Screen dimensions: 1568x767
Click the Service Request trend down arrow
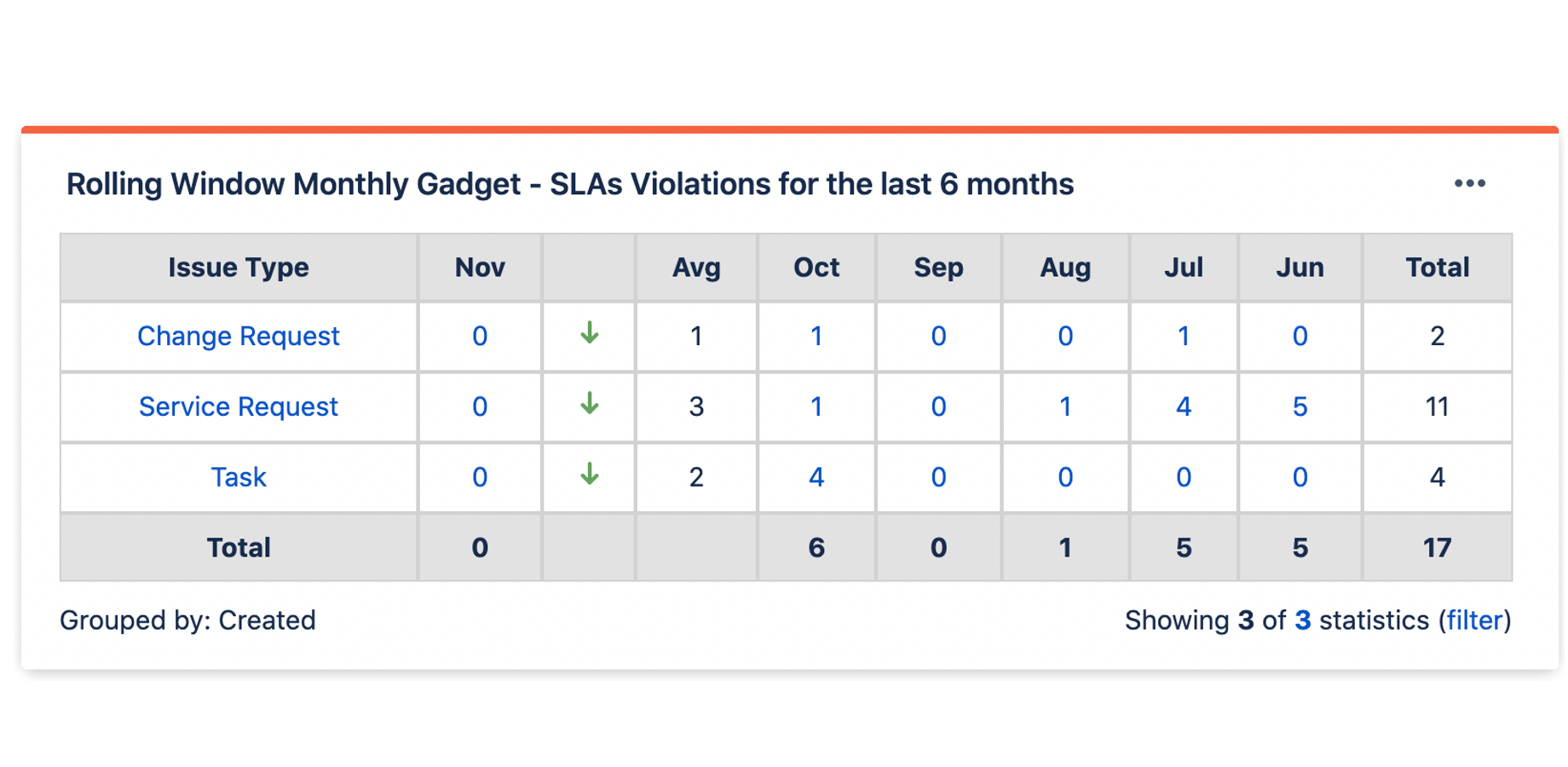589,404
